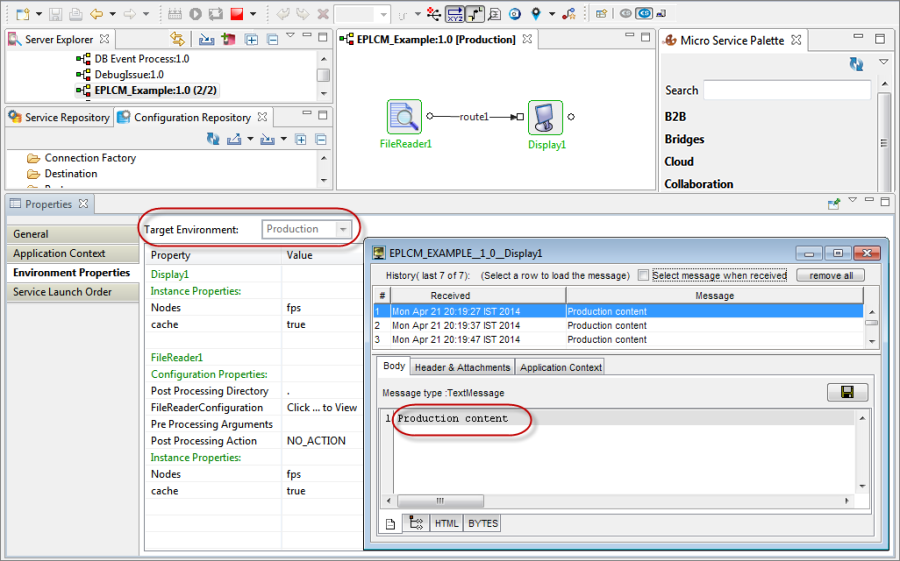900x561 pixels.
Task: Click the FileReader1 component icon
Action: [x=404, y=117]
